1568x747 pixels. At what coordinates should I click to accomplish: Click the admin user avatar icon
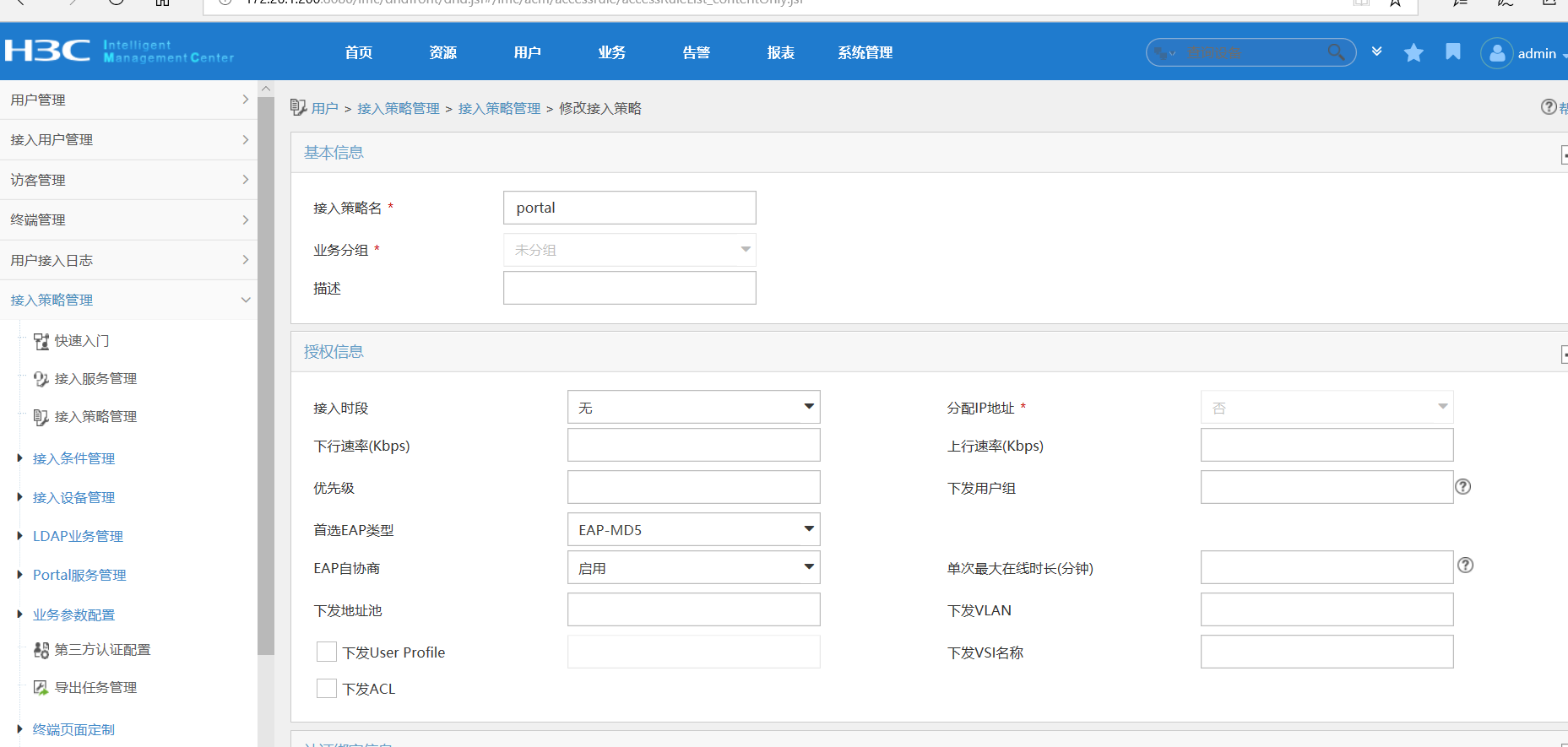coord(1496,53)
